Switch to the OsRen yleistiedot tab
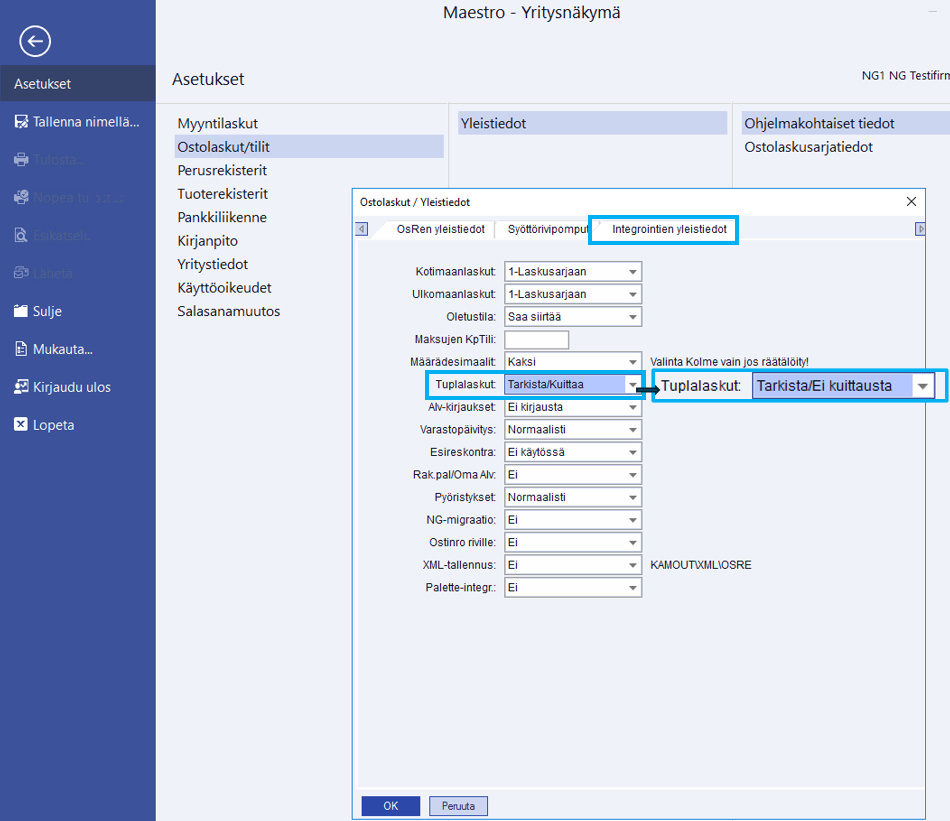This screenshot has width=950, height=821. [440, 229]
